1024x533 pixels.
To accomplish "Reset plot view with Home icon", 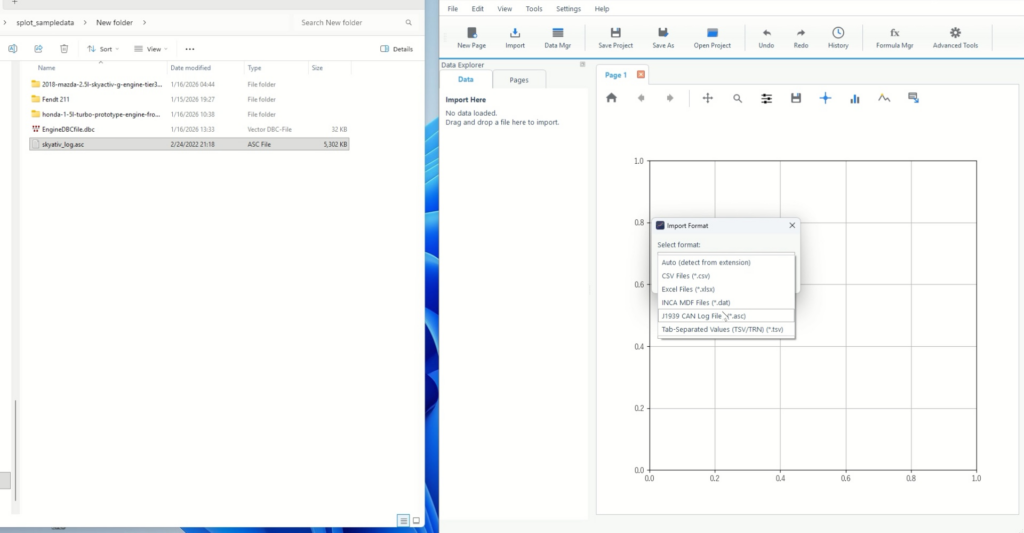I will 612,98.
